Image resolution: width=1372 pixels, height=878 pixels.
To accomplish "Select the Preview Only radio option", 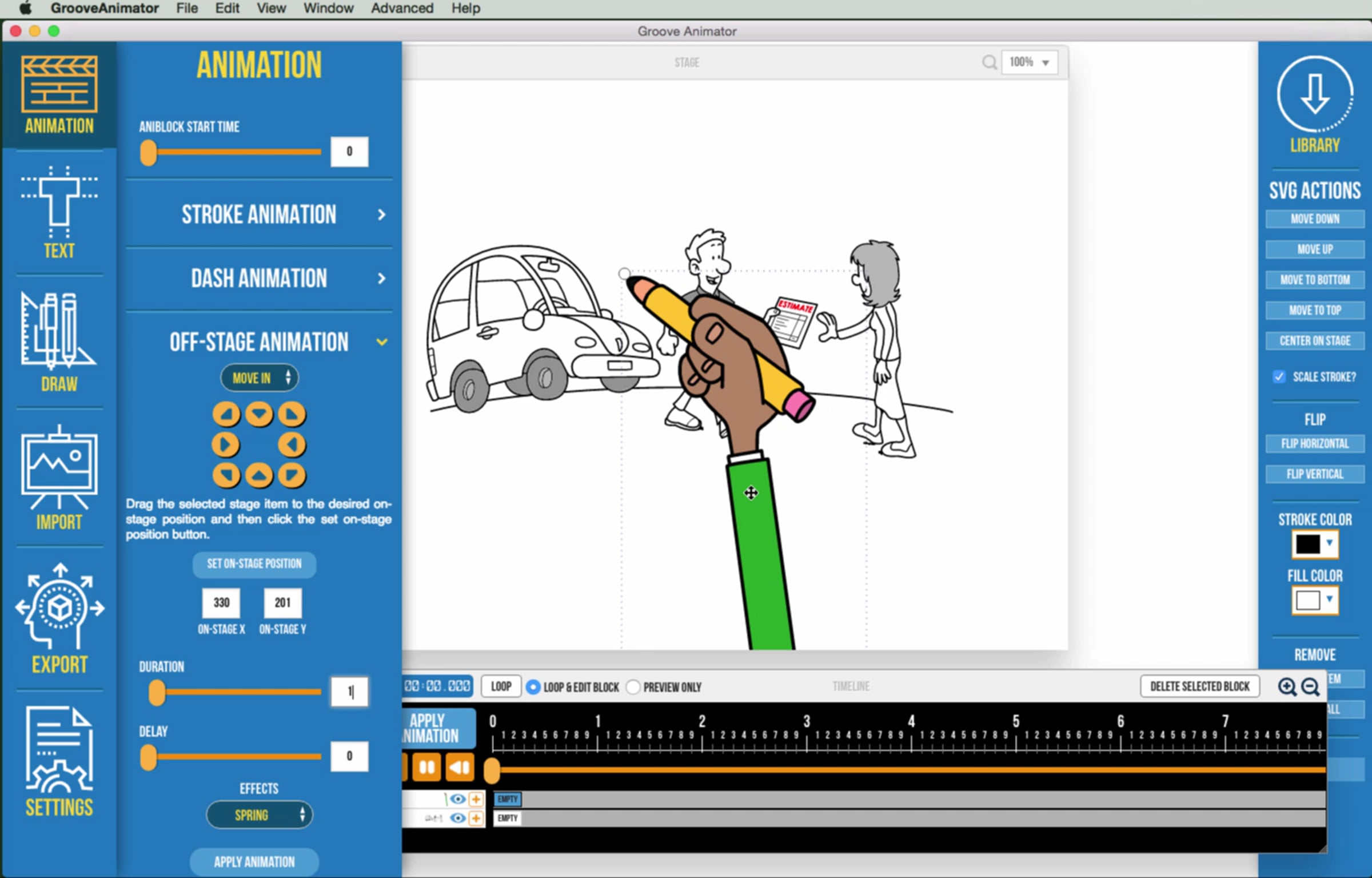I will point(633,687).
